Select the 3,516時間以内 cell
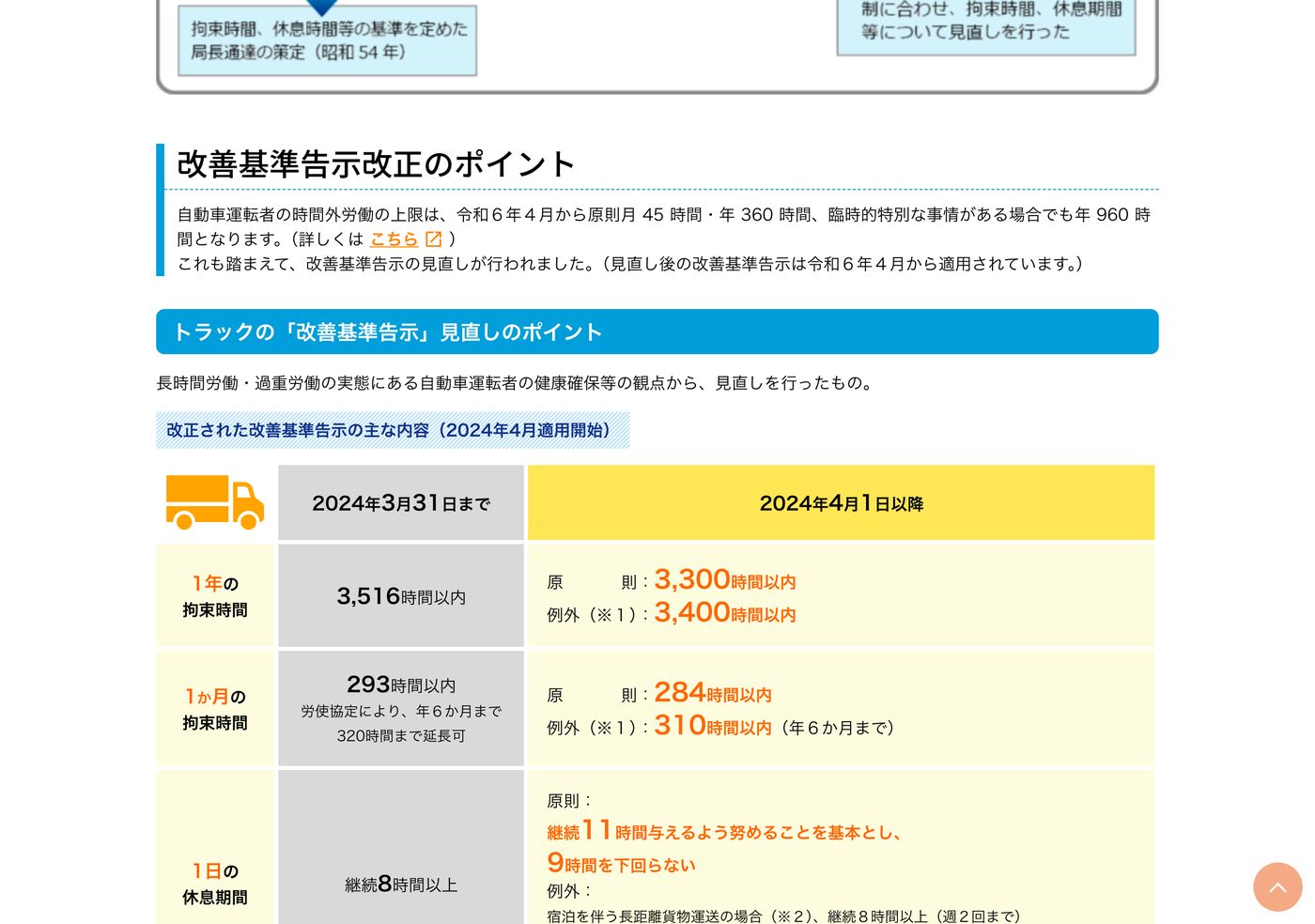 (x=401, y=596)
